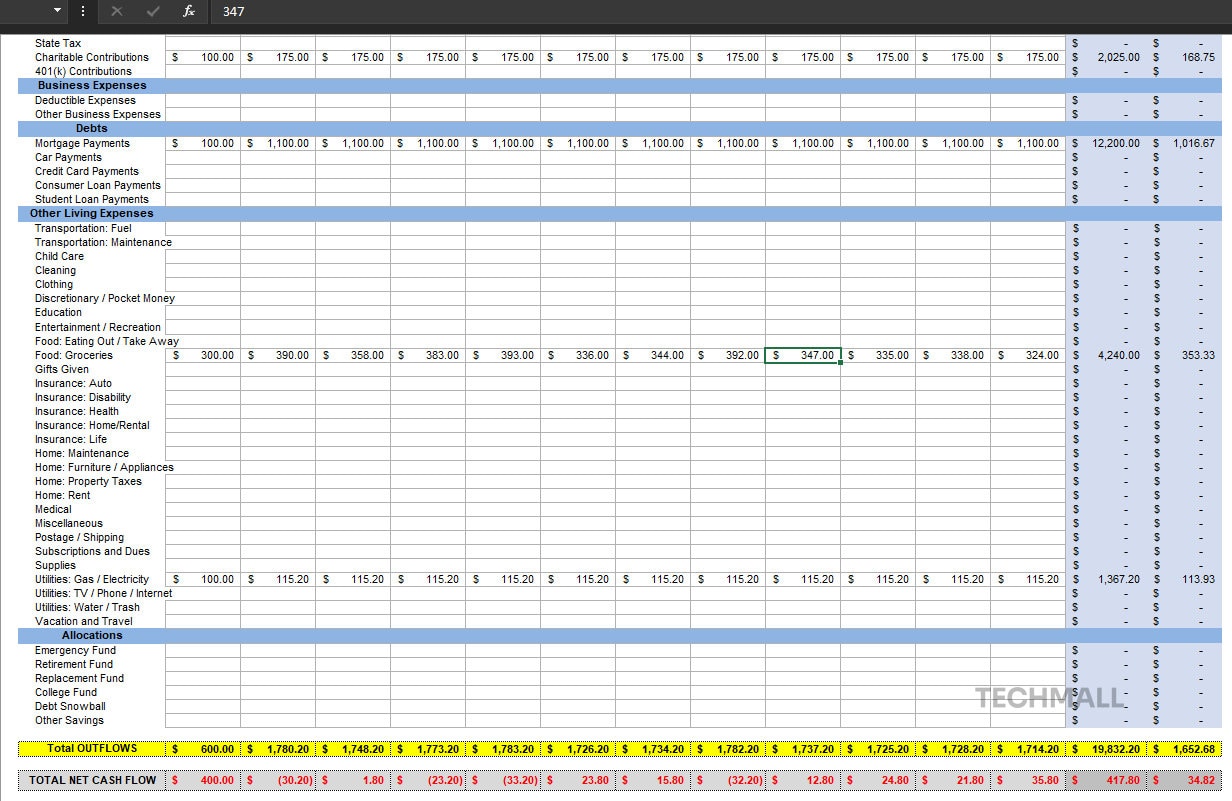Click the formula bar options dots
1232x801 pixels.
[x=82, y=11]
